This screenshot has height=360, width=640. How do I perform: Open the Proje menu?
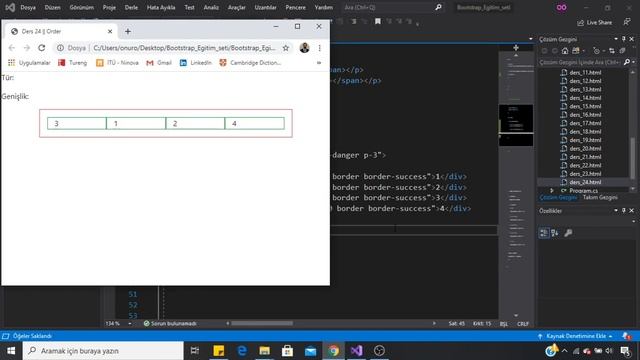point(109,7)
